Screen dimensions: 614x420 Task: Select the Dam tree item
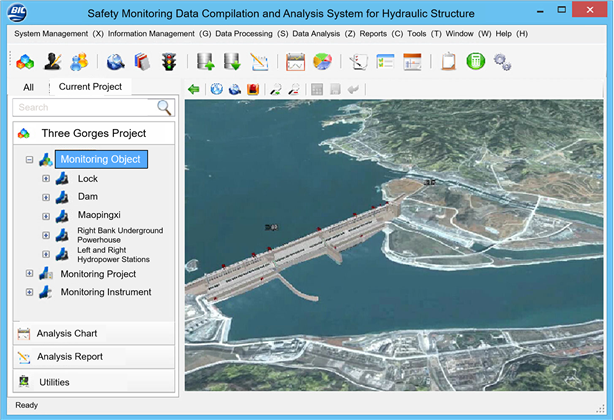click(88, 196)
